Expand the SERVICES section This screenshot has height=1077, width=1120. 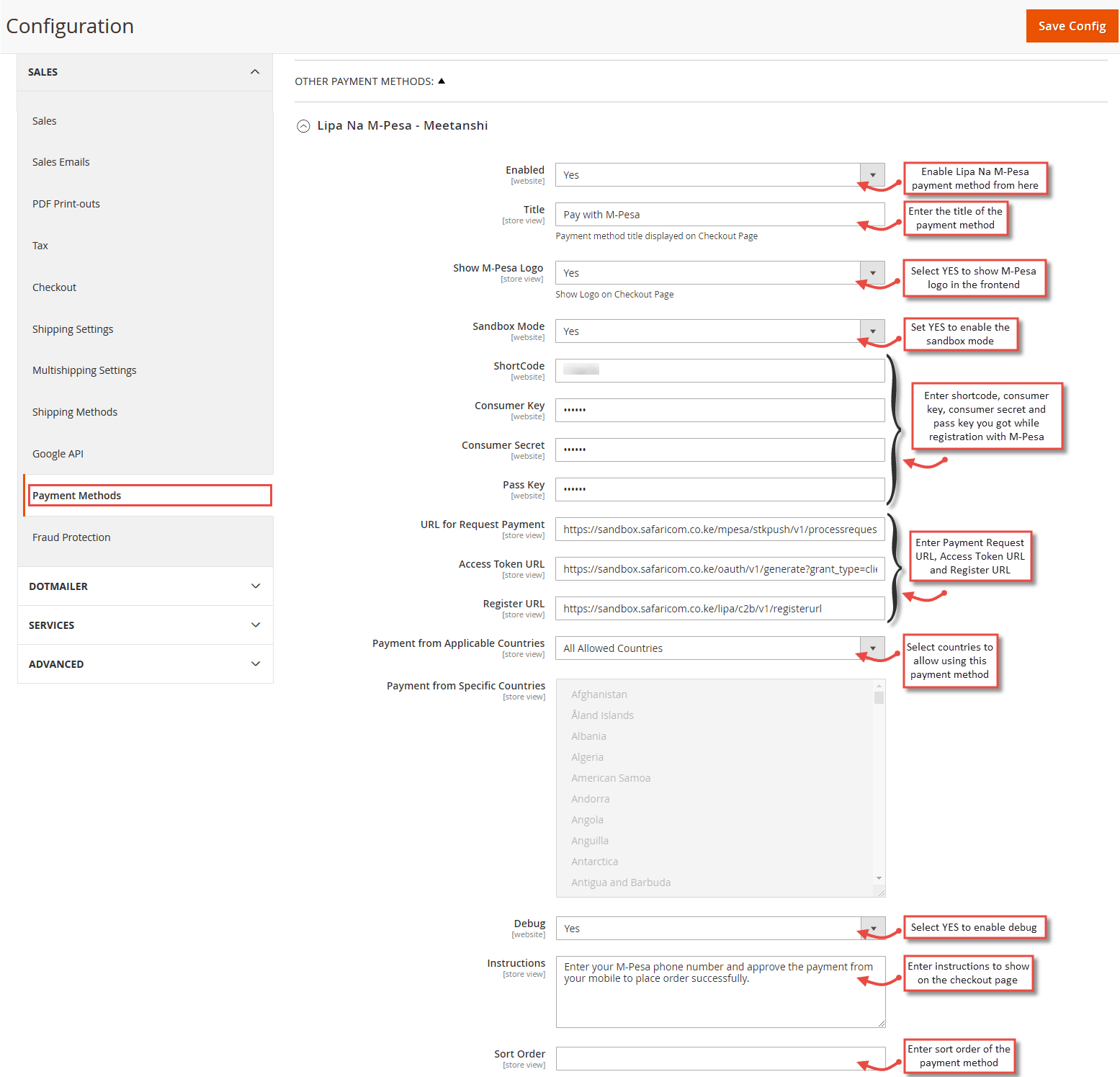point(145,625)
